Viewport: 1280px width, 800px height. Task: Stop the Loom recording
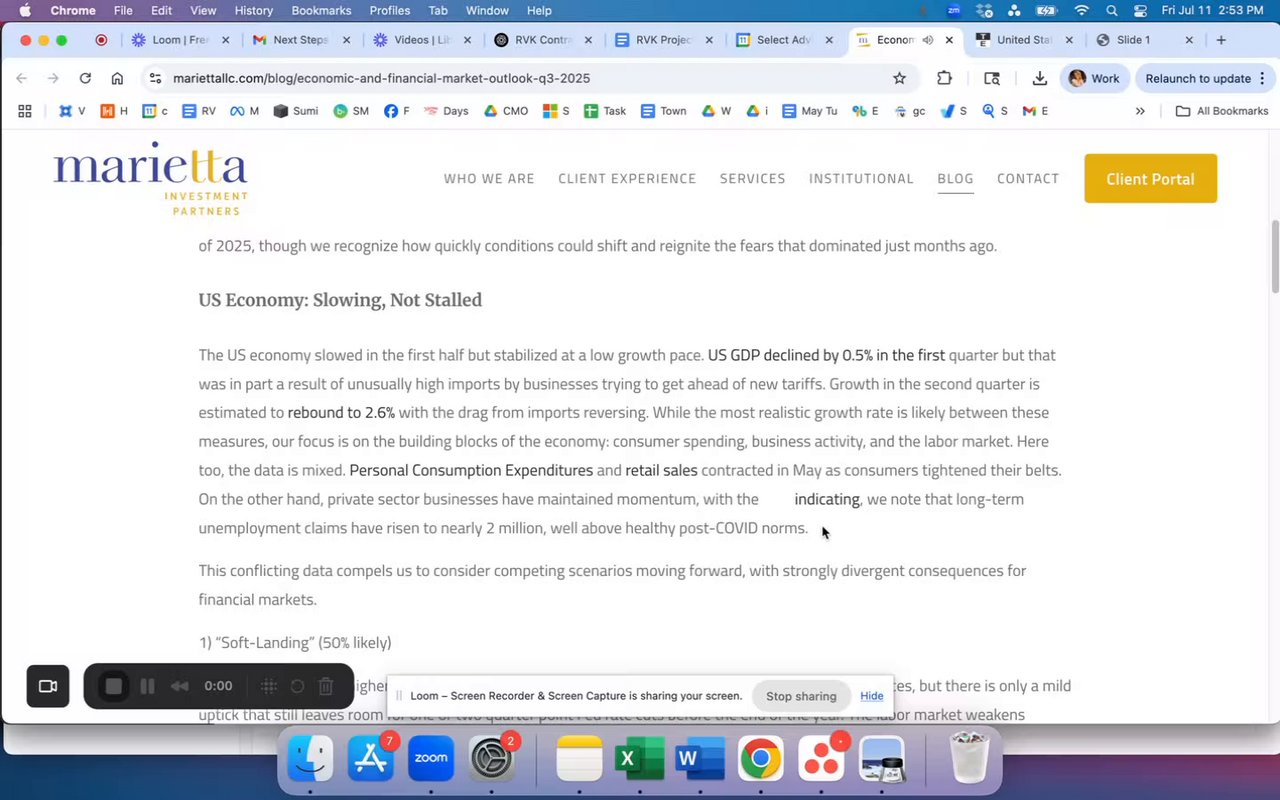(114, 686)
